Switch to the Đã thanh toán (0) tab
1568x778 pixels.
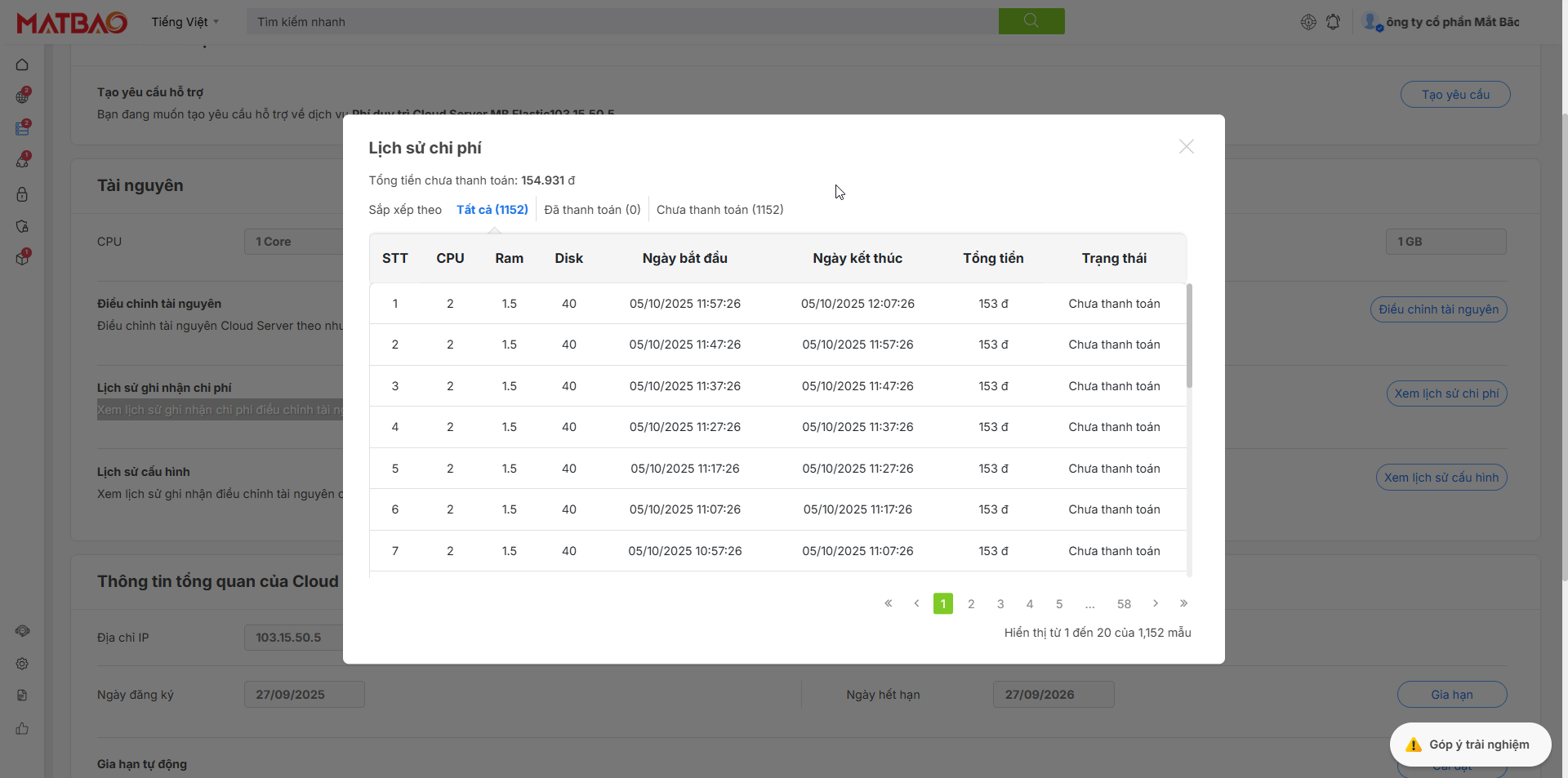pos(592,210)
